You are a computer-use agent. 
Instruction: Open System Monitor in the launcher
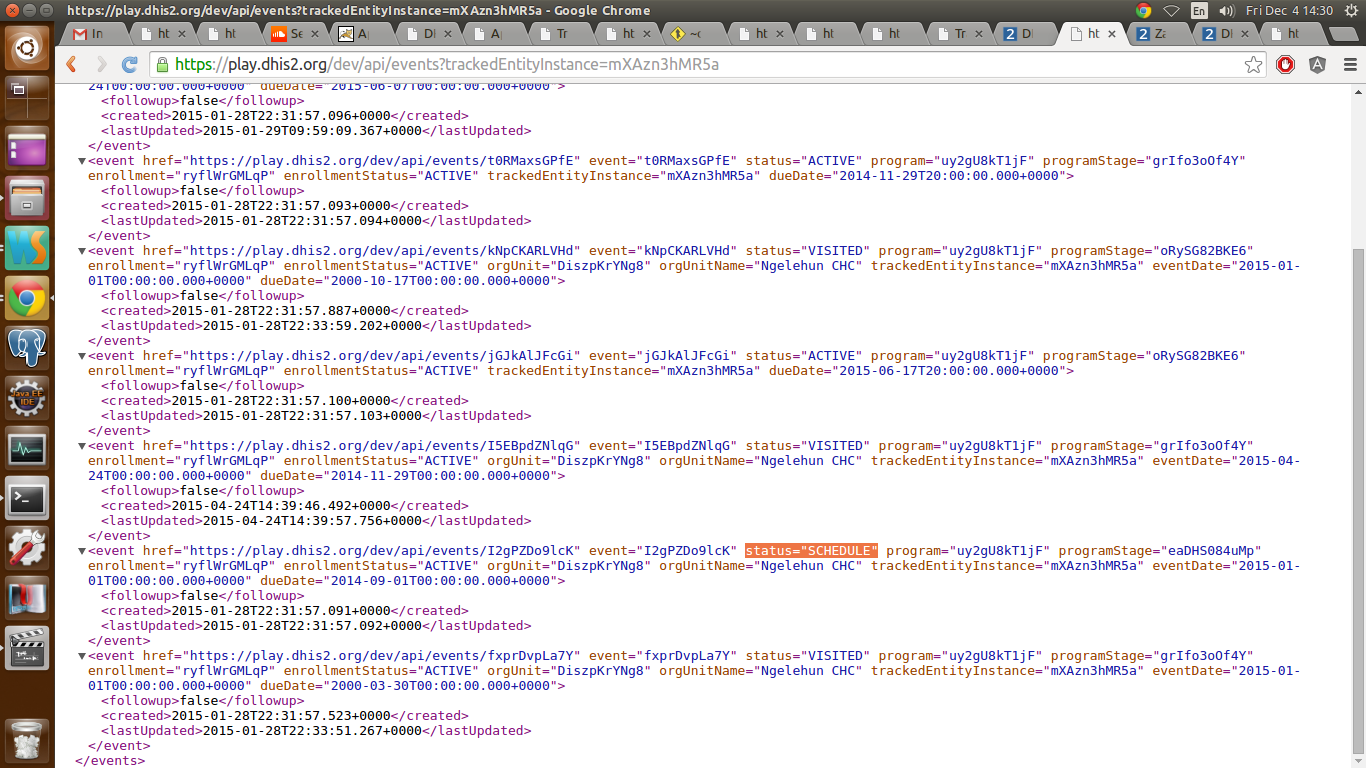pos(27,448)
